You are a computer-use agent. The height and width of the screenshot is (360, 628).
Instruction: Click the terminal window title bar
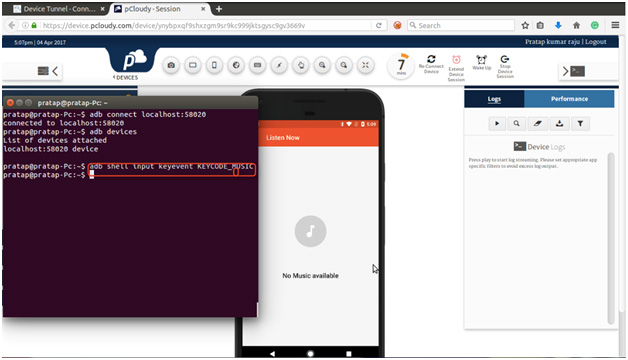point(131,103)
